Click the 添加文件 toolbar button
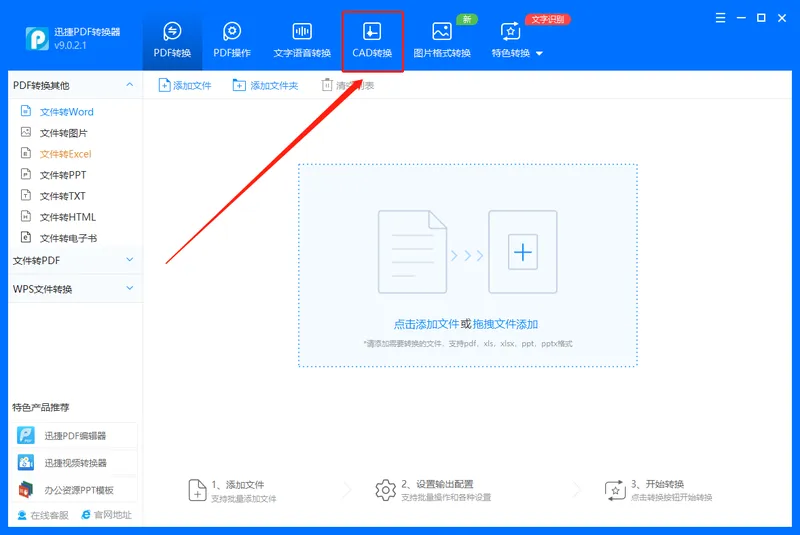Screen dimensions: 800x535 185,85
